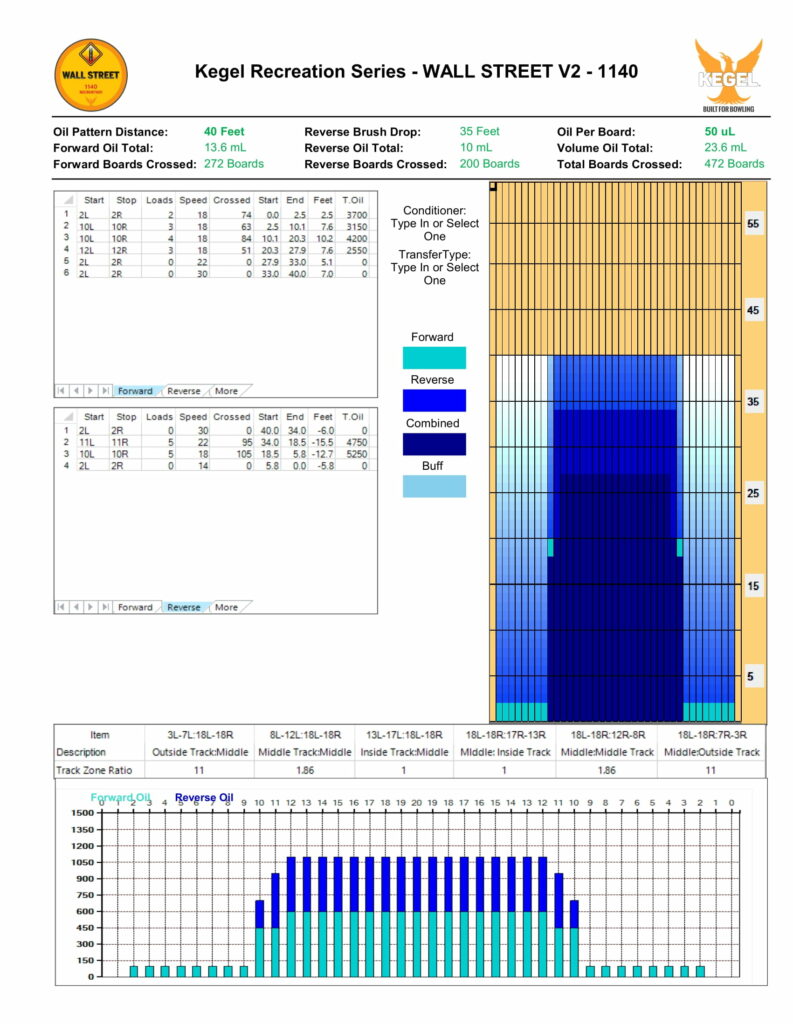
Task: Click first-sheet arrow in the upper load table
Action: (x=63, y=390)
